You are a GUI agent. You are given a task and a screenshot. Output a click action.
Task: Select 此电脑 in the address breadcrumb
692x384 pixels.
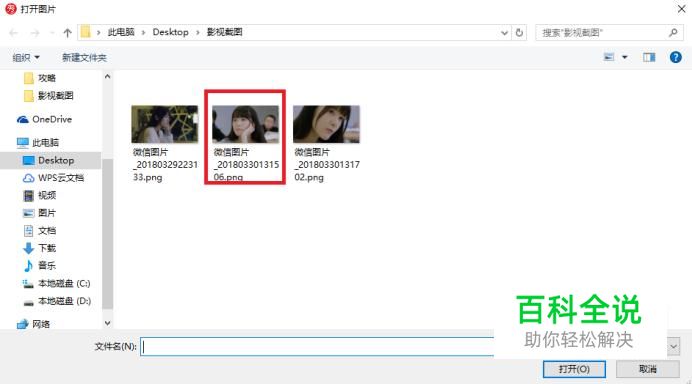[x=121, y=32]
